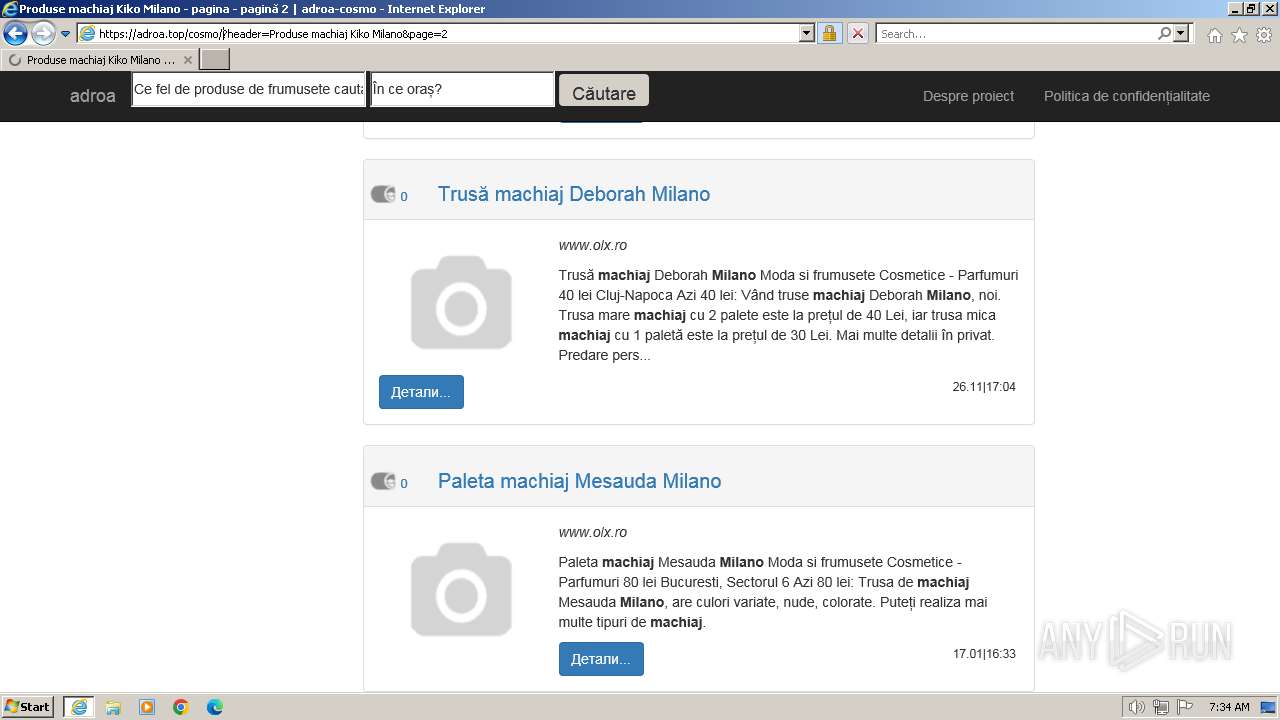Viewport: 1280px width, 720px height.
Task: Click www.olx.ro in the Deborah Milano listing
Action: [593, 245]
